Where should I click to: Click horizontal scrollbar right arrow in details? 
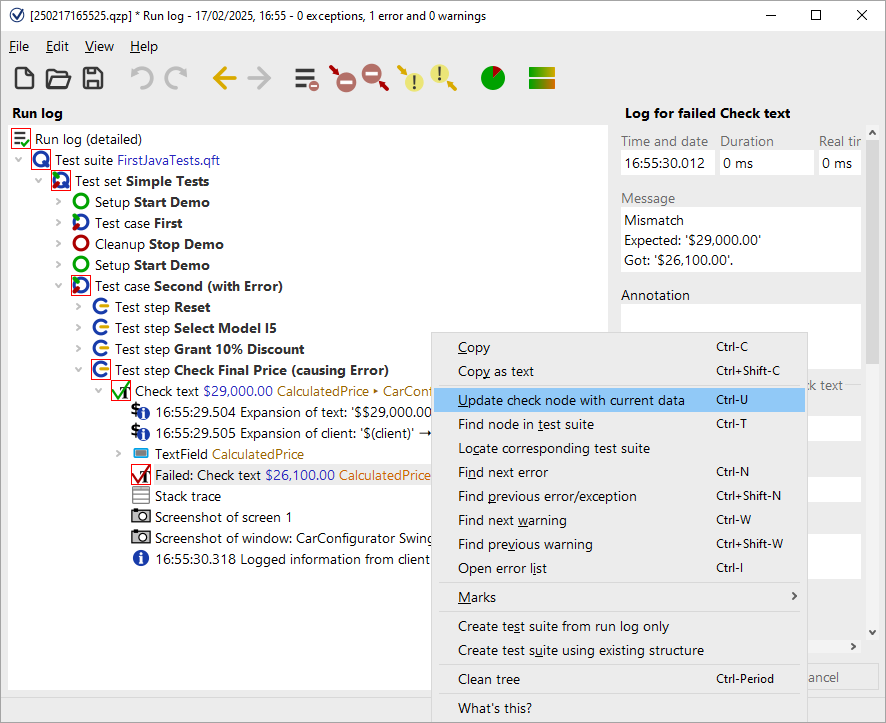pyautogui.click(x=854, y=646)
